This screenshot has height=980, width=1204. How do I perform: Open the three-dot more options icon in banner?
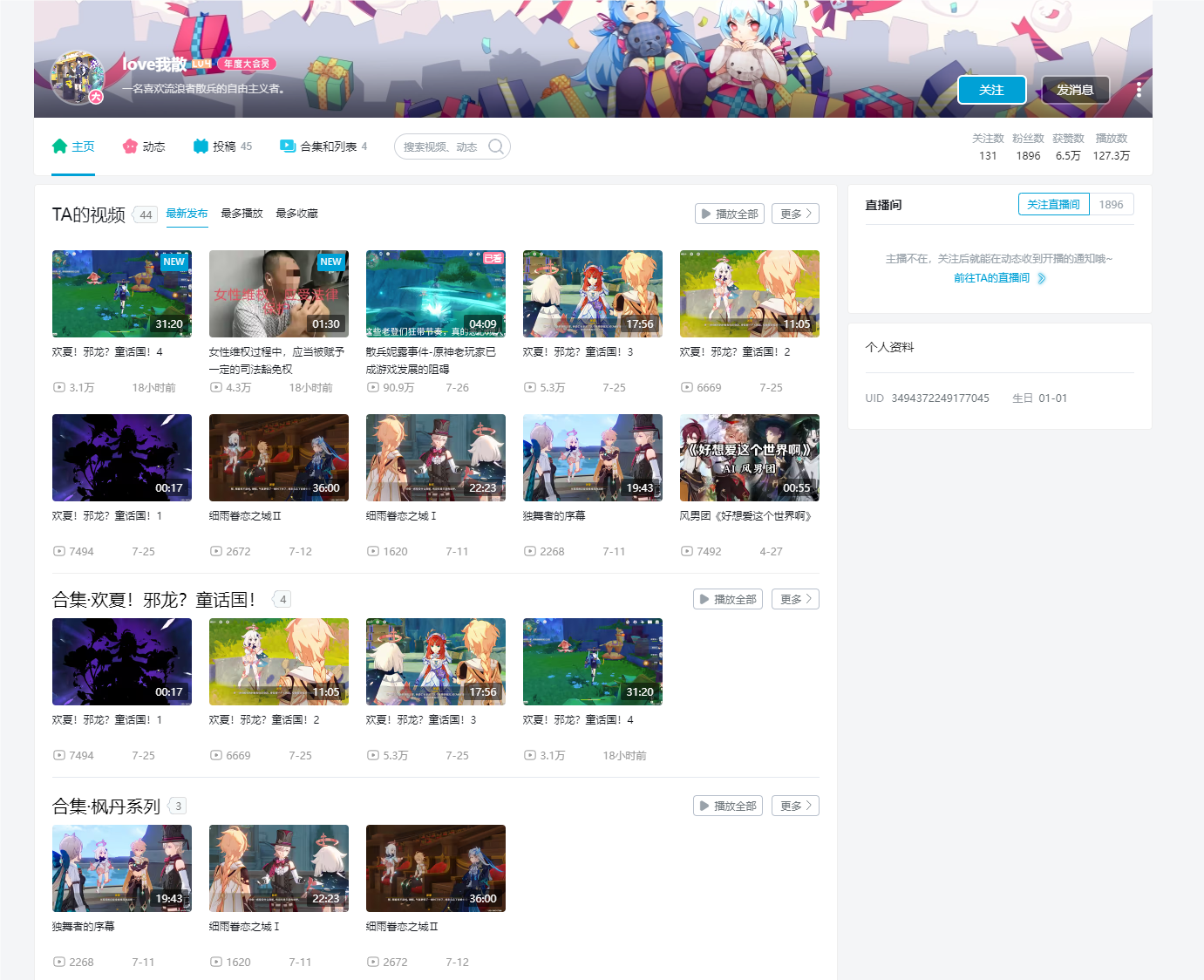1139,89
